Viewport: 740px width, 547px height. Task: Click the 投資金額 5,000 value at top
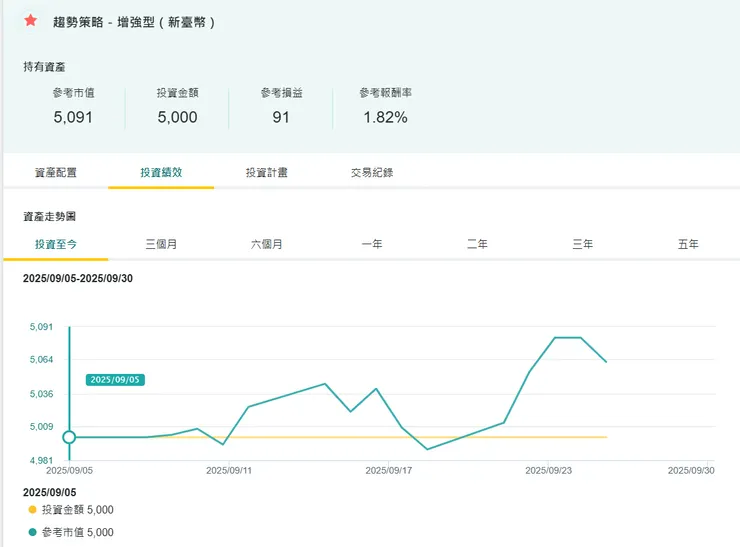[x=177, y=117]
